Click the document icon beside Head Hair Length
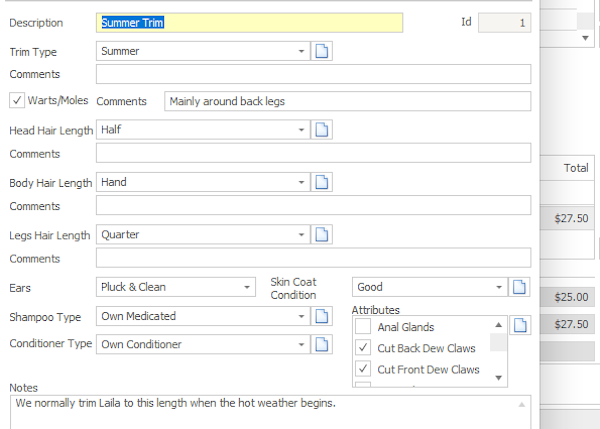This screenshot has width=600, height=429. (x=322, y=130)
